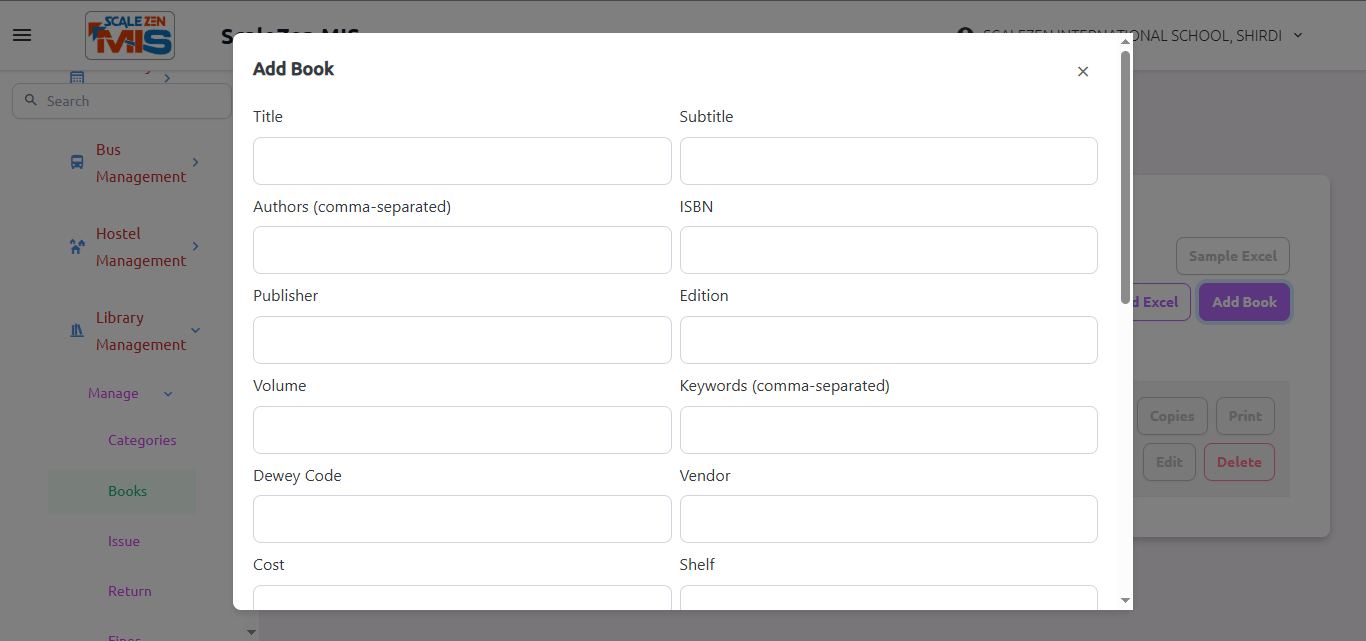Image resolution: width=1366 pixels, height=641 pixels.
Task: Click the dialog's scroll down arrow
Action: [x=1126, y=600]
